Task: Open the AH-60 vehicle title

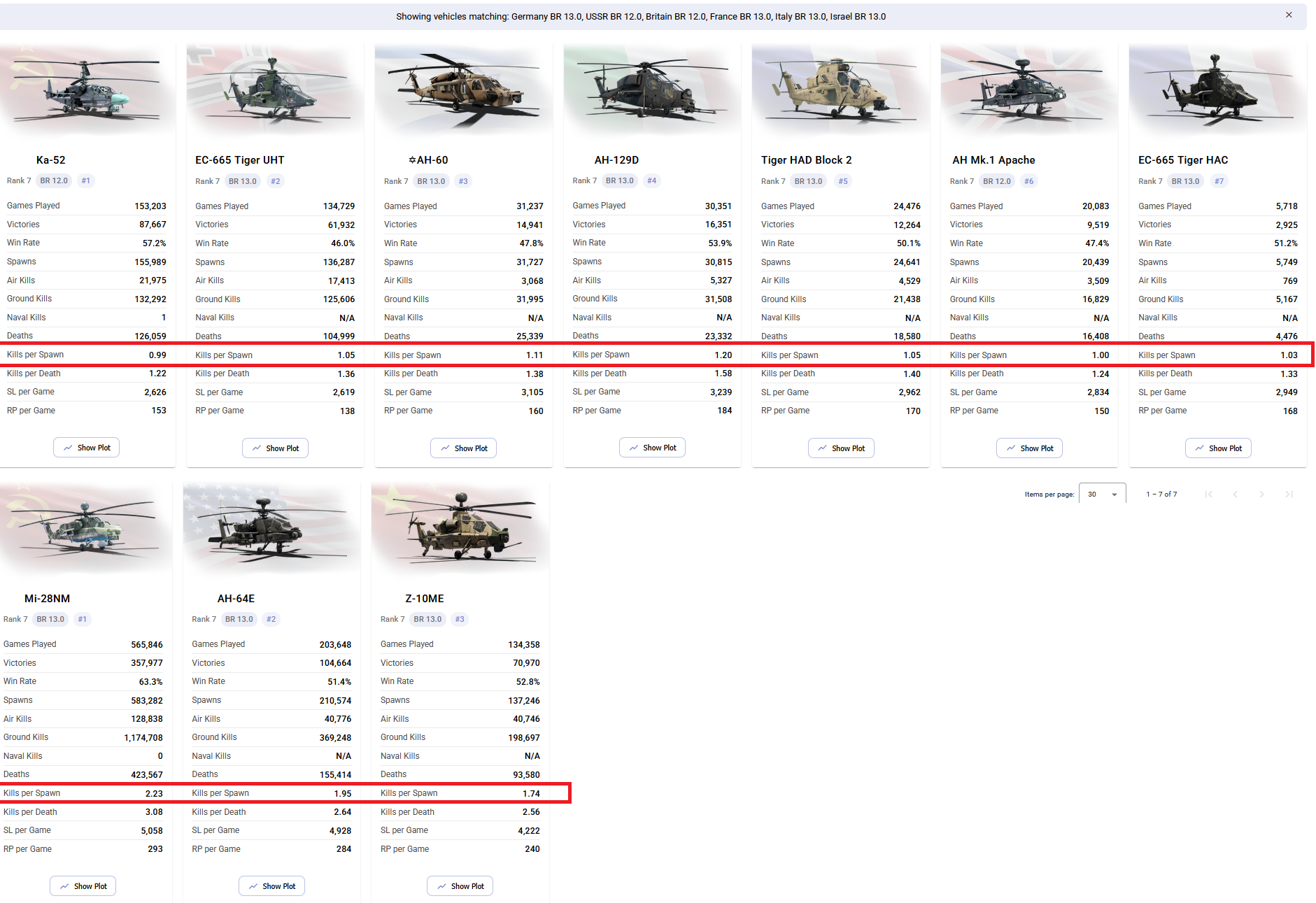Action: click(x=428, y=160)
